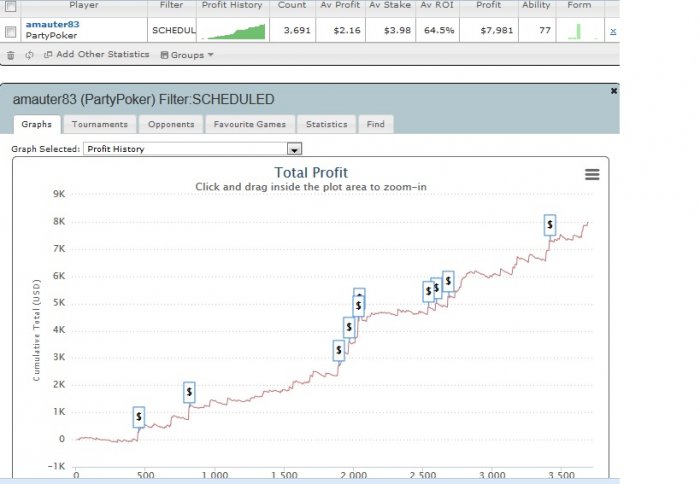Click the $ marker at 3K profit level
This screenshot has height=484, width=700.
339,350
